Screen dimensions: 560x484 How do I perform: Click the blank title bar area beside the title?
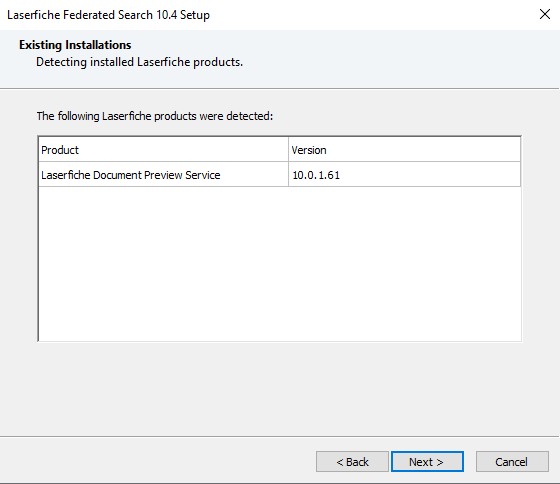pos(371,15)
